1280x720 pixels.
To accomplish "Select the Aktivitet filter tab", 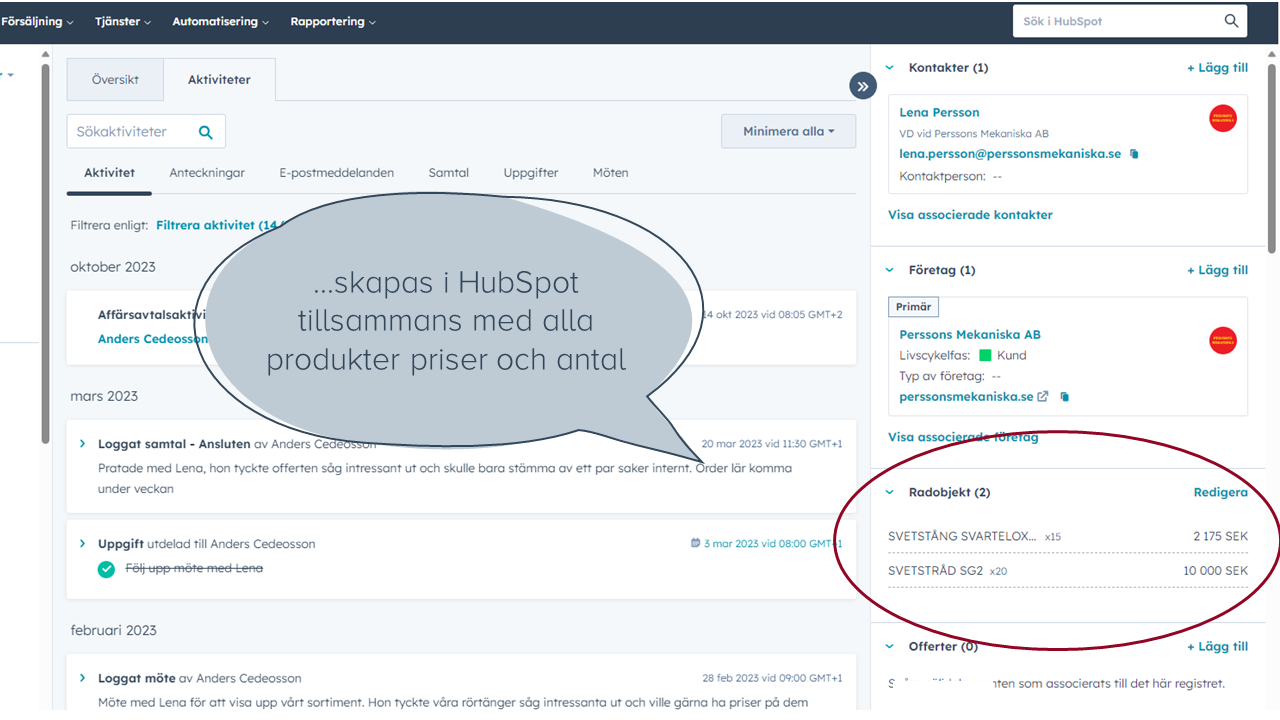I will [x=109, y=173].
